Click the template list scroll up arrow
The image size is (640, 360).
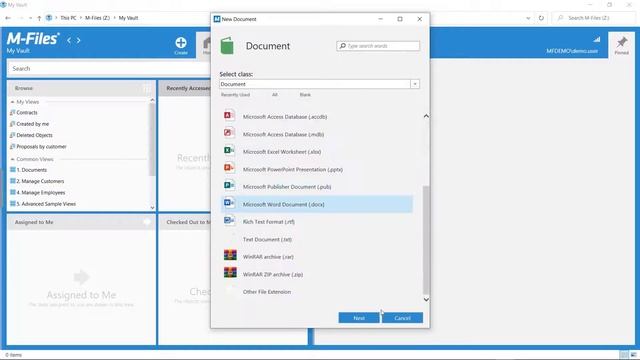click(x=426, y=116)
